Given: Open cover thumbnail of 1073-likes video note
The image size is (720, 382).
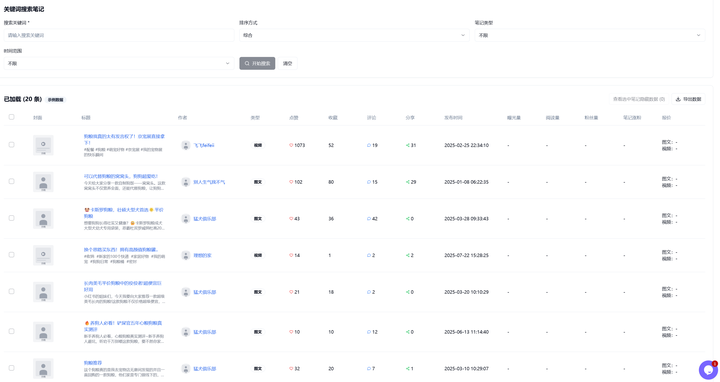Looking at the screenshot, I should pyautogui.click(x=43, y=145).
